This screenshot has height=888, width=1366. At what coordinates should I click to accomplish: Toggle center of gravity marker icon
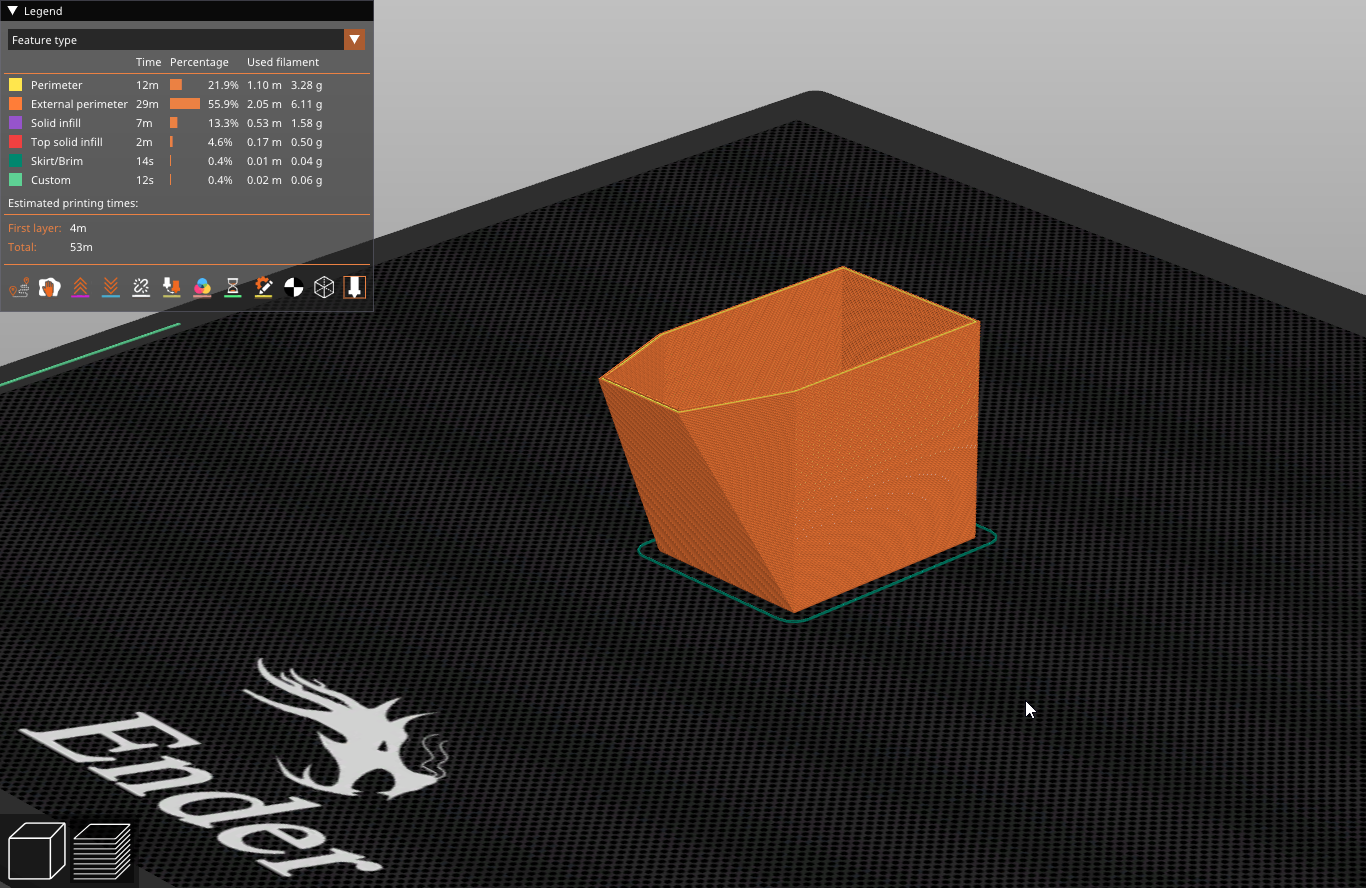[294, 288]
